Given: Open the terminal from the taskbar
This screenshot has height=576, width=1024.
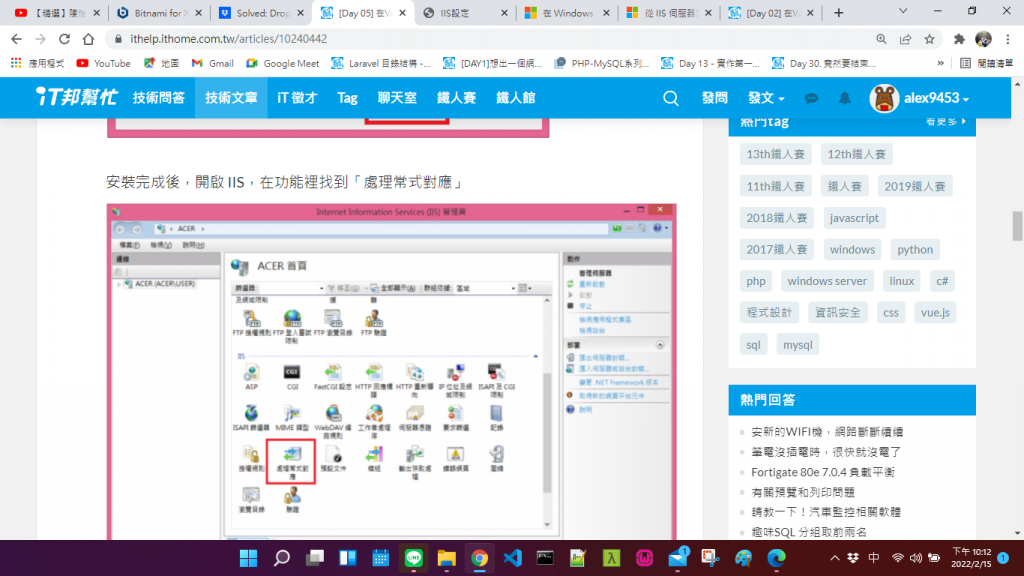Looking at the screenshot, I should tap(545, 558).
